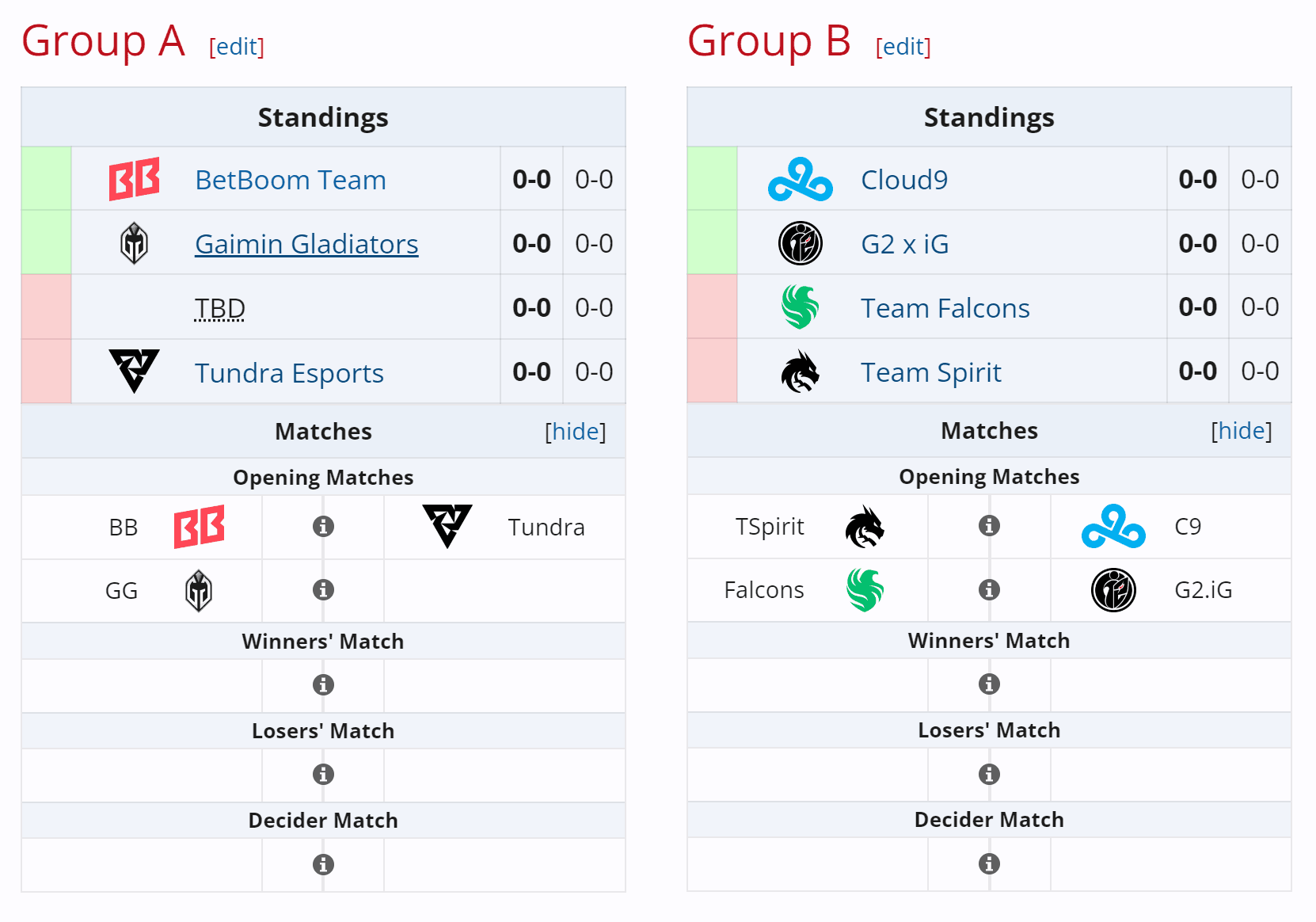Open info for Group A Losers' Match
Image resolution: width=1316 pixels, height=922 pixels.
click(323, 774)
